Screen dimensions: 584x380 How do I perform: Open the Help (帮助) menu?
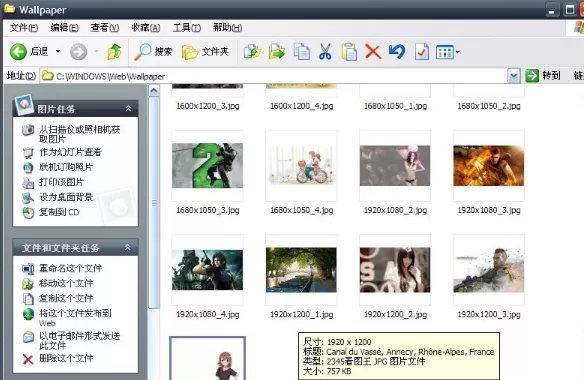click(227, 28)
